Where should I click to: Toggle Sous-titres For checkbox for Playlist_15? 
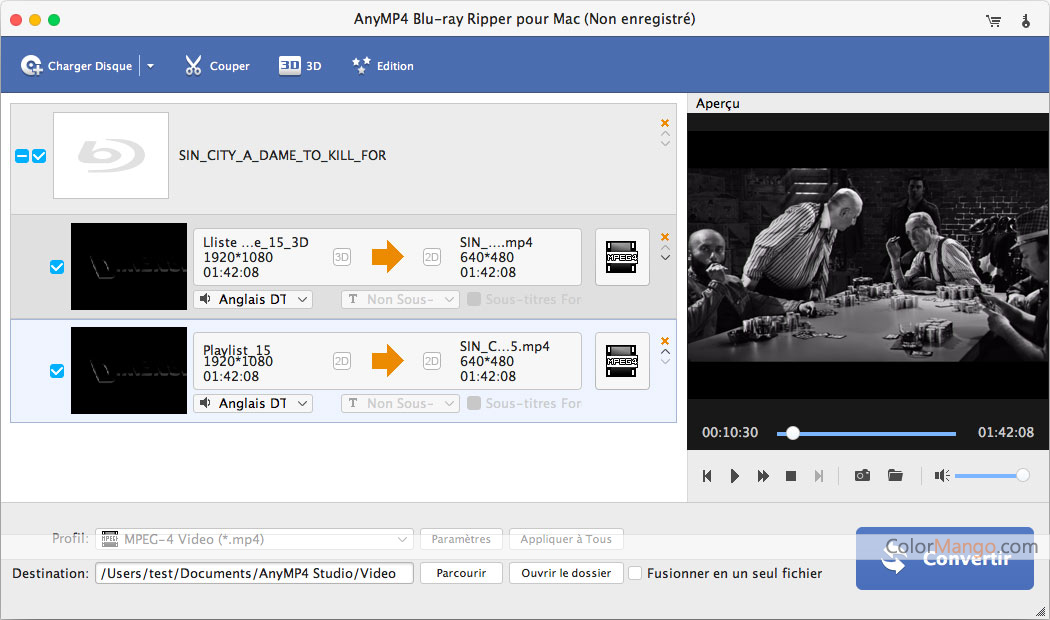[474, 403]
